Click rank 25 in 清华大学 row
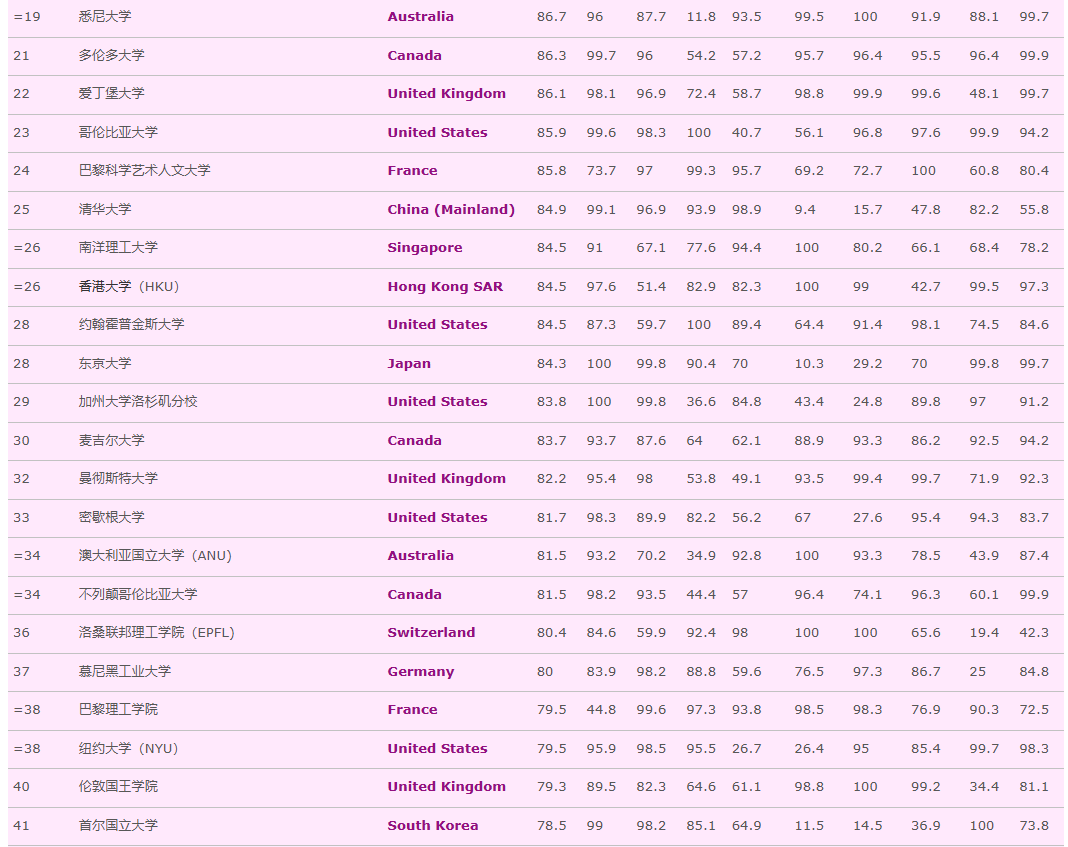Viewport: 1068px width, 847px height. coord(21,210)
